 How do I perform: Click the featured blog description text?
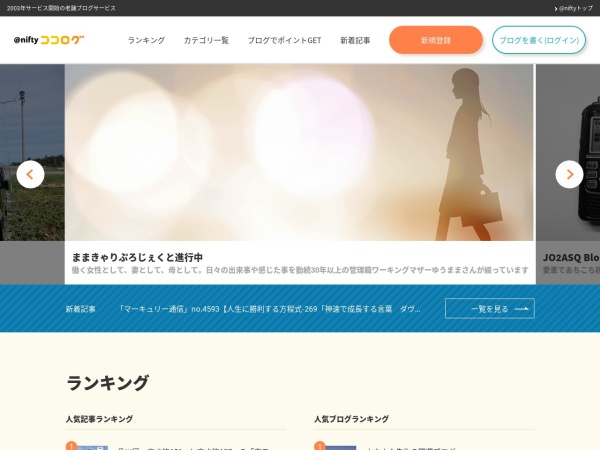300,270
